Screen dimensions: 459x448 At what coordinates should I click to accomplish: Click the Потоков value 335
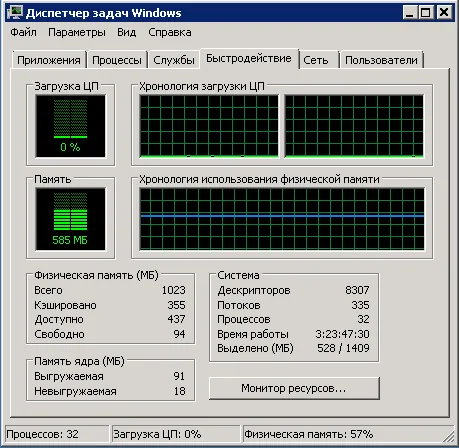[x=360, y=305]
